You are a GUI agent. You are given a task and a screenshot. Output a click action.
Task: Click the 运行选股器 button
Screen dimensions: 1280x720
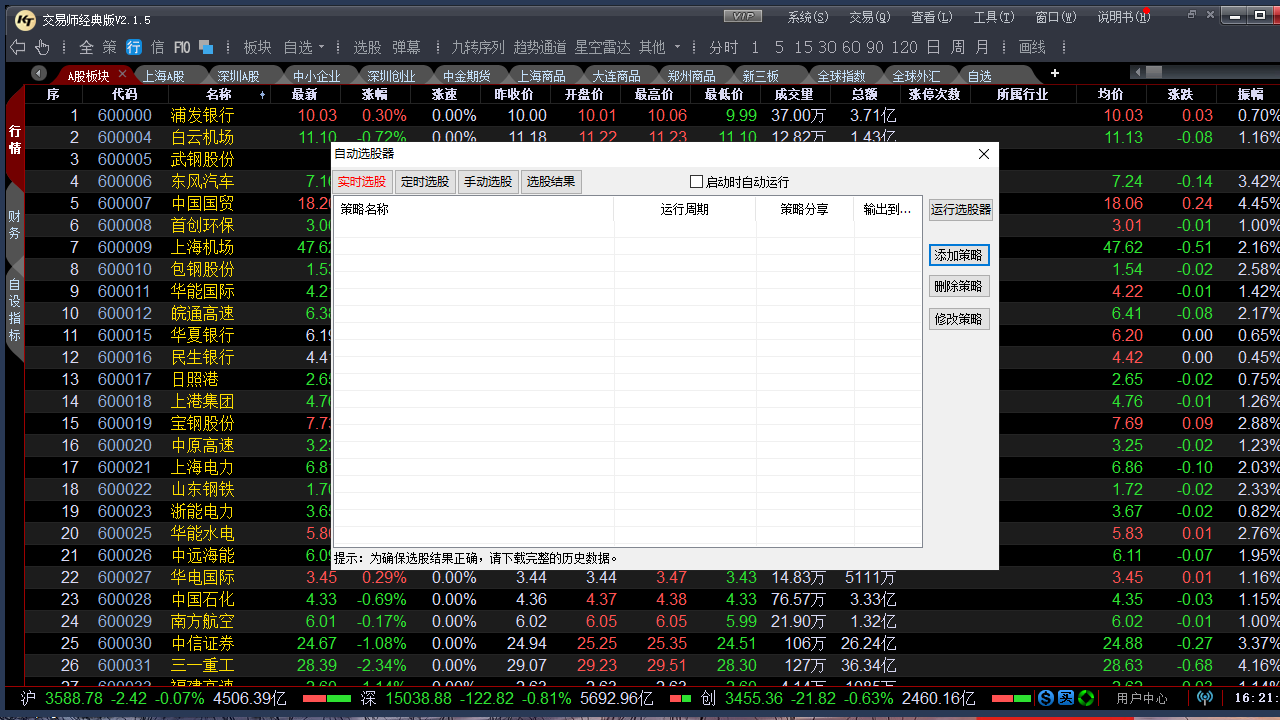[960, 209]
